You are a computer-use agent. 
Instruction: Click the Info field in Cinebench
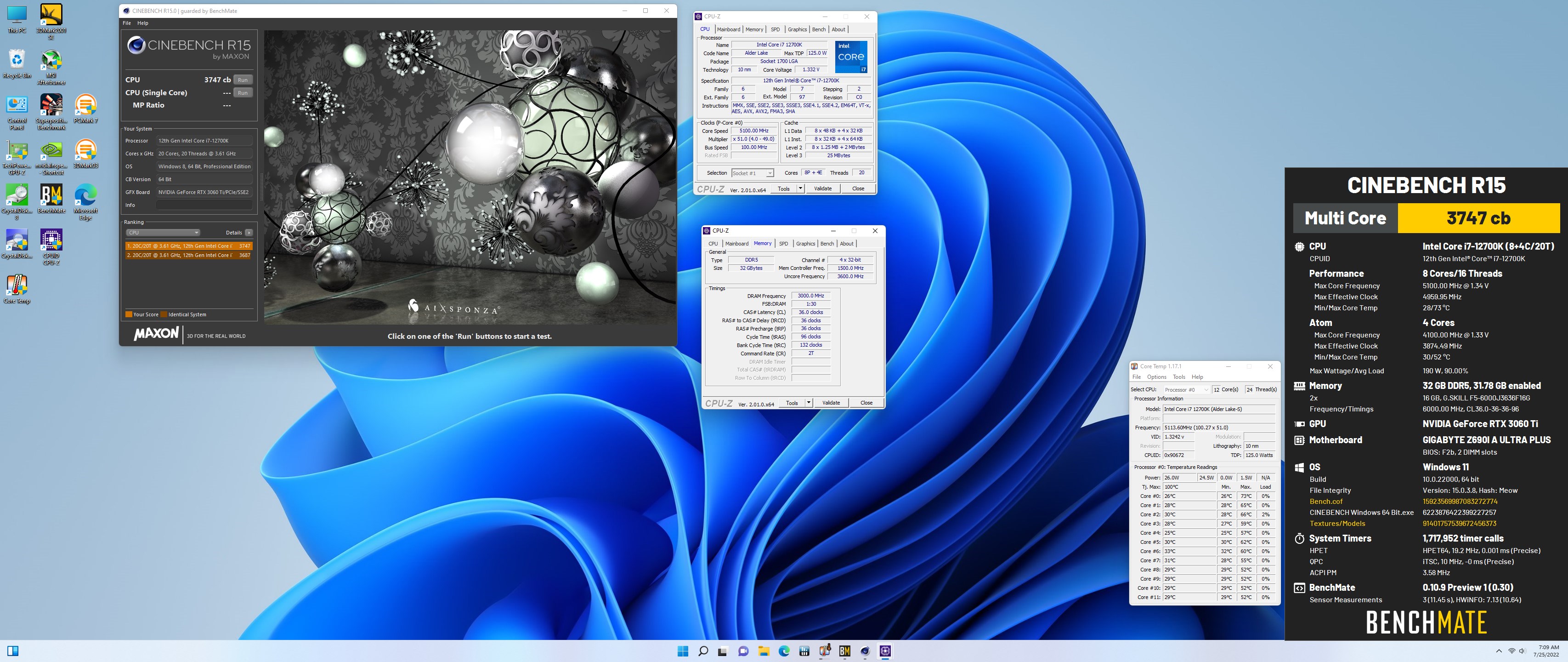click(204, 205)
